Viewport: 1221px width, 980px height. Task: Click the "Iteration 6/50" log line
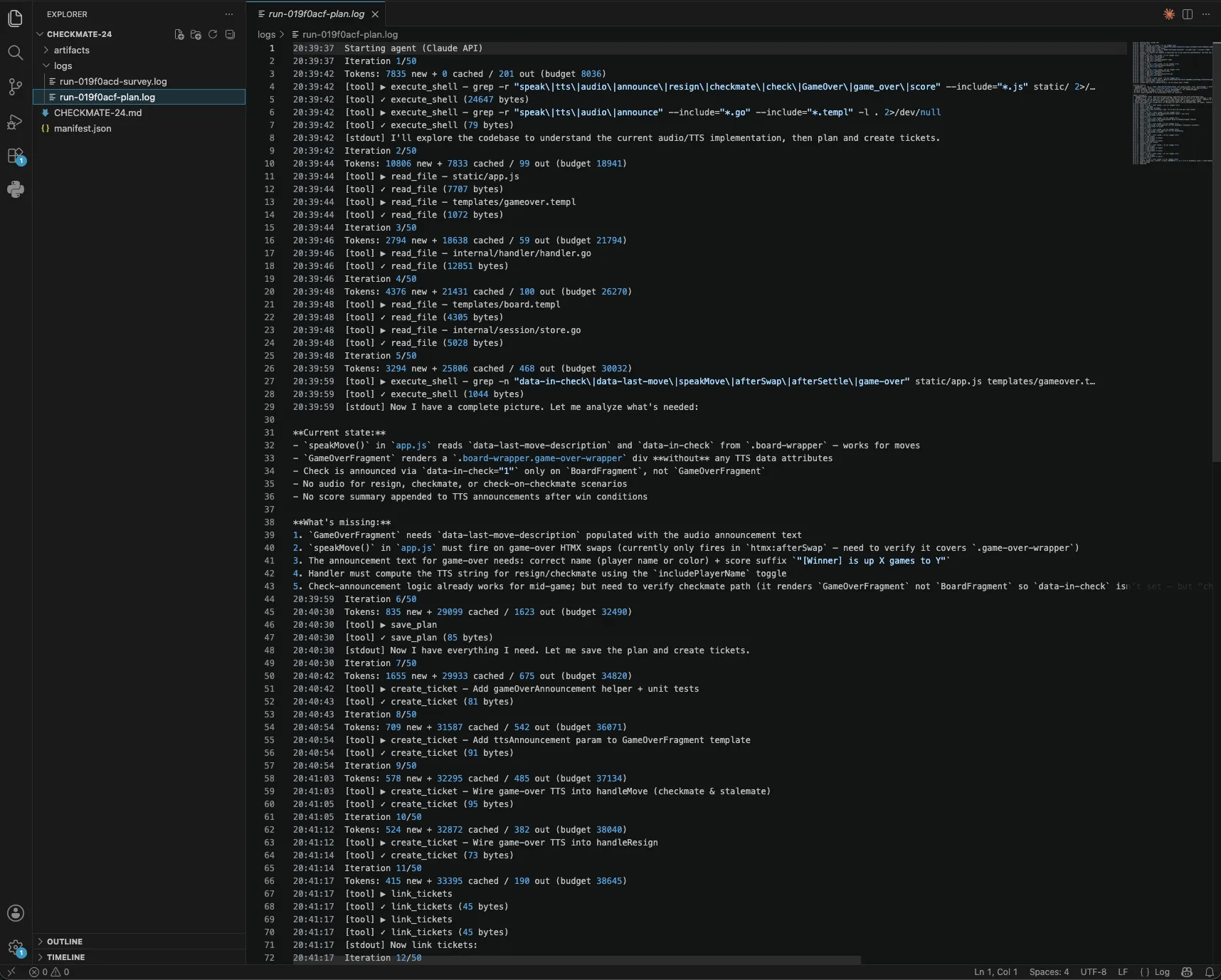381,599
